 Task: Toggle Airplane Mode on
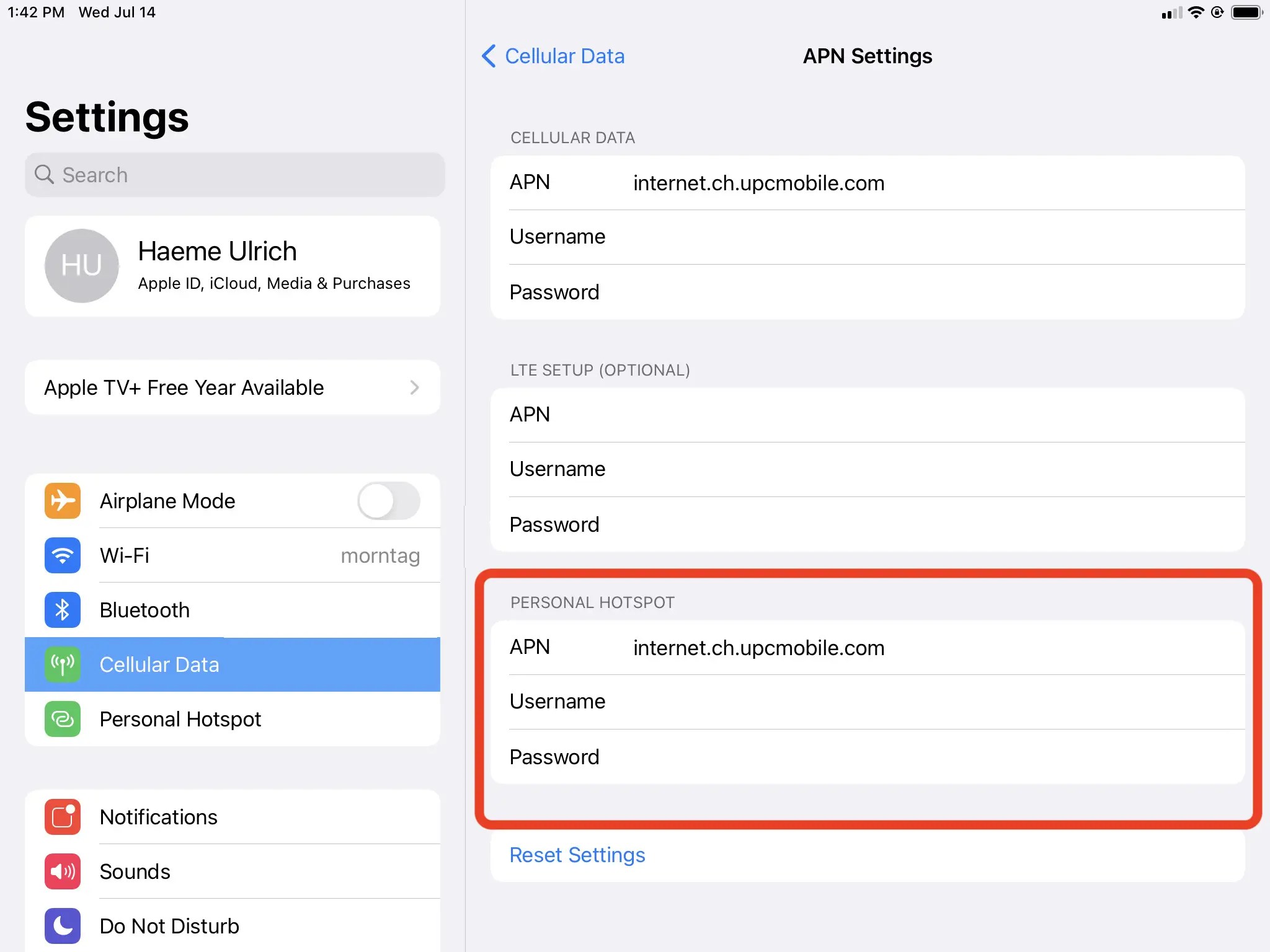point(389,501)
